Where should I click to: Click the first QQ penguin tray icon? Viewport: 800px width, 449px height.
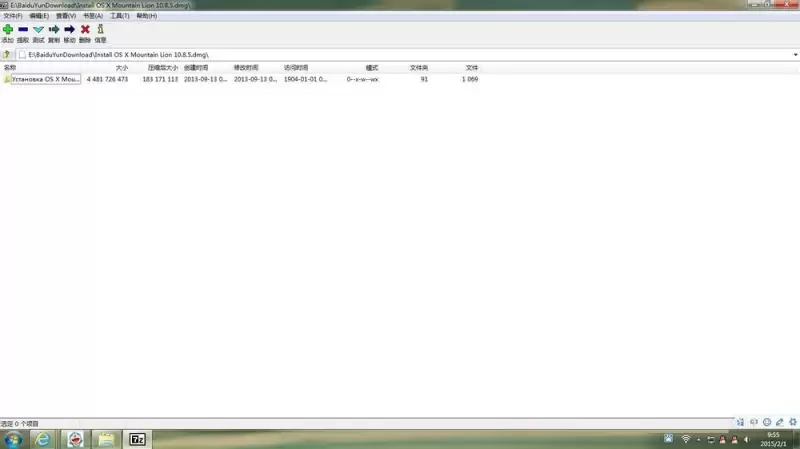722,439
